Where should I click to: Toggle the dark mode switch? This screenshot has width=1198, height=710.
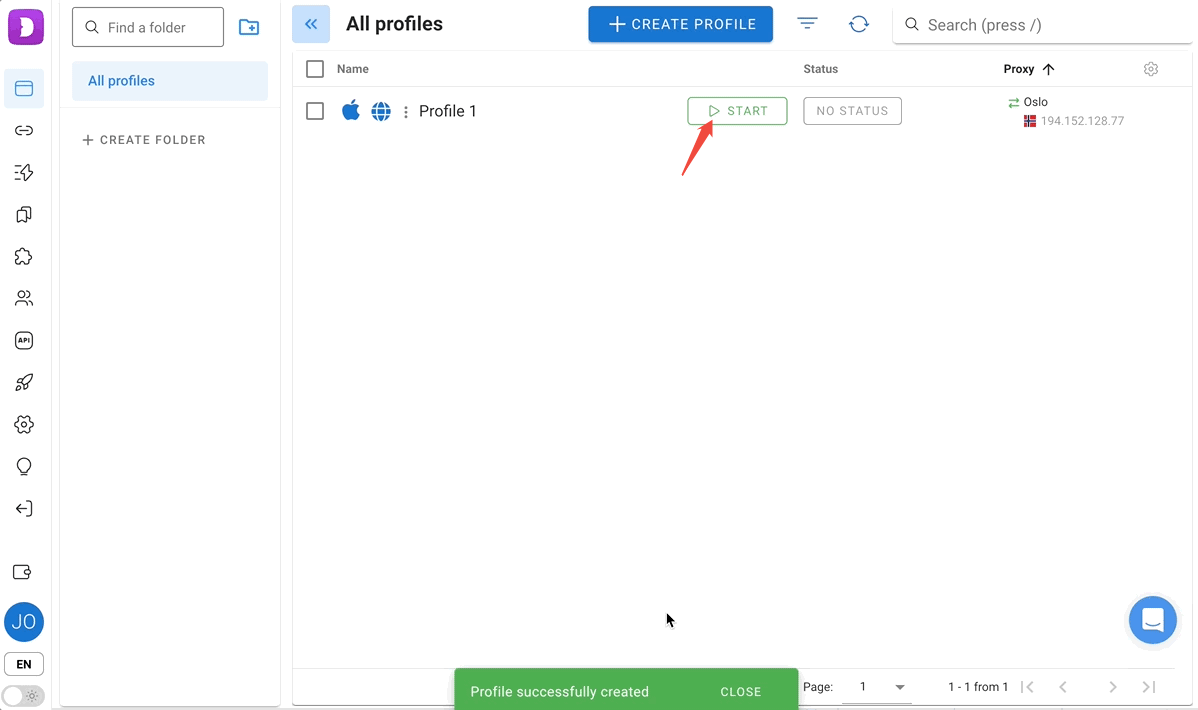click(x=23, y=695)
